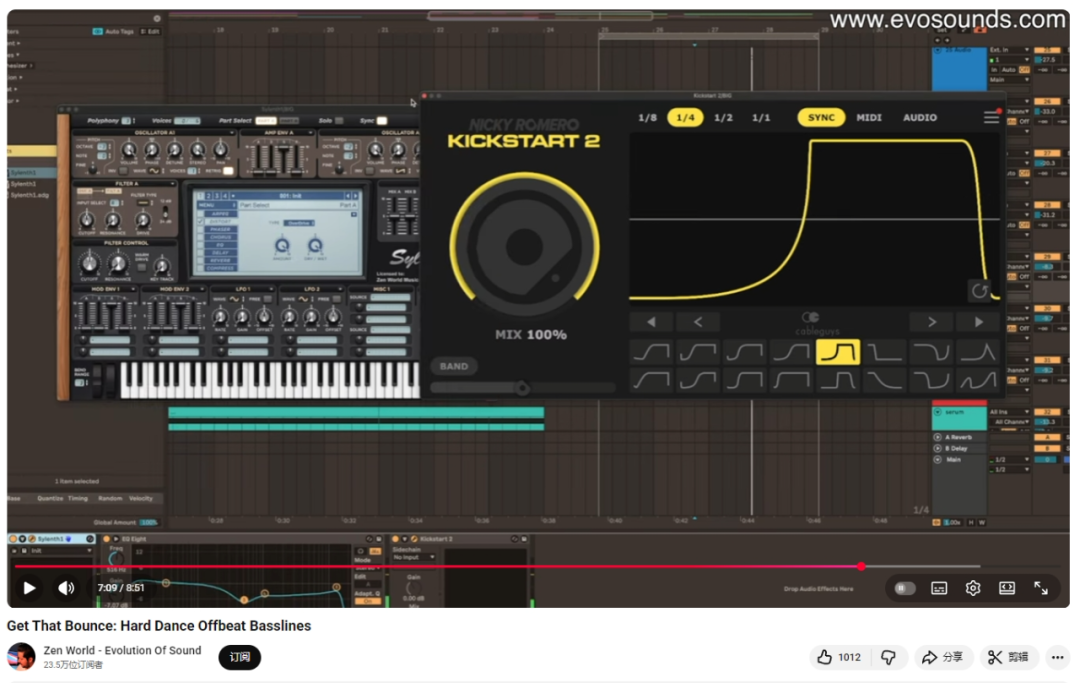
Task: Open the All Ins input dropdown
Action: (x=1010, y=412)
